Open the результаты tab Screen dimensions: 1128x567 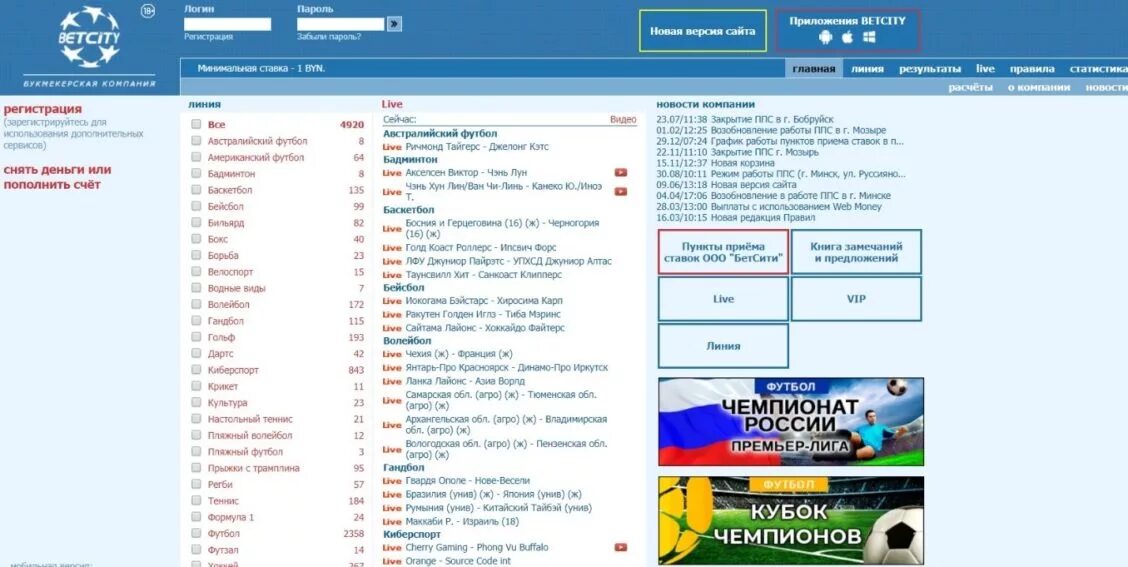click(x=929, y=69)
